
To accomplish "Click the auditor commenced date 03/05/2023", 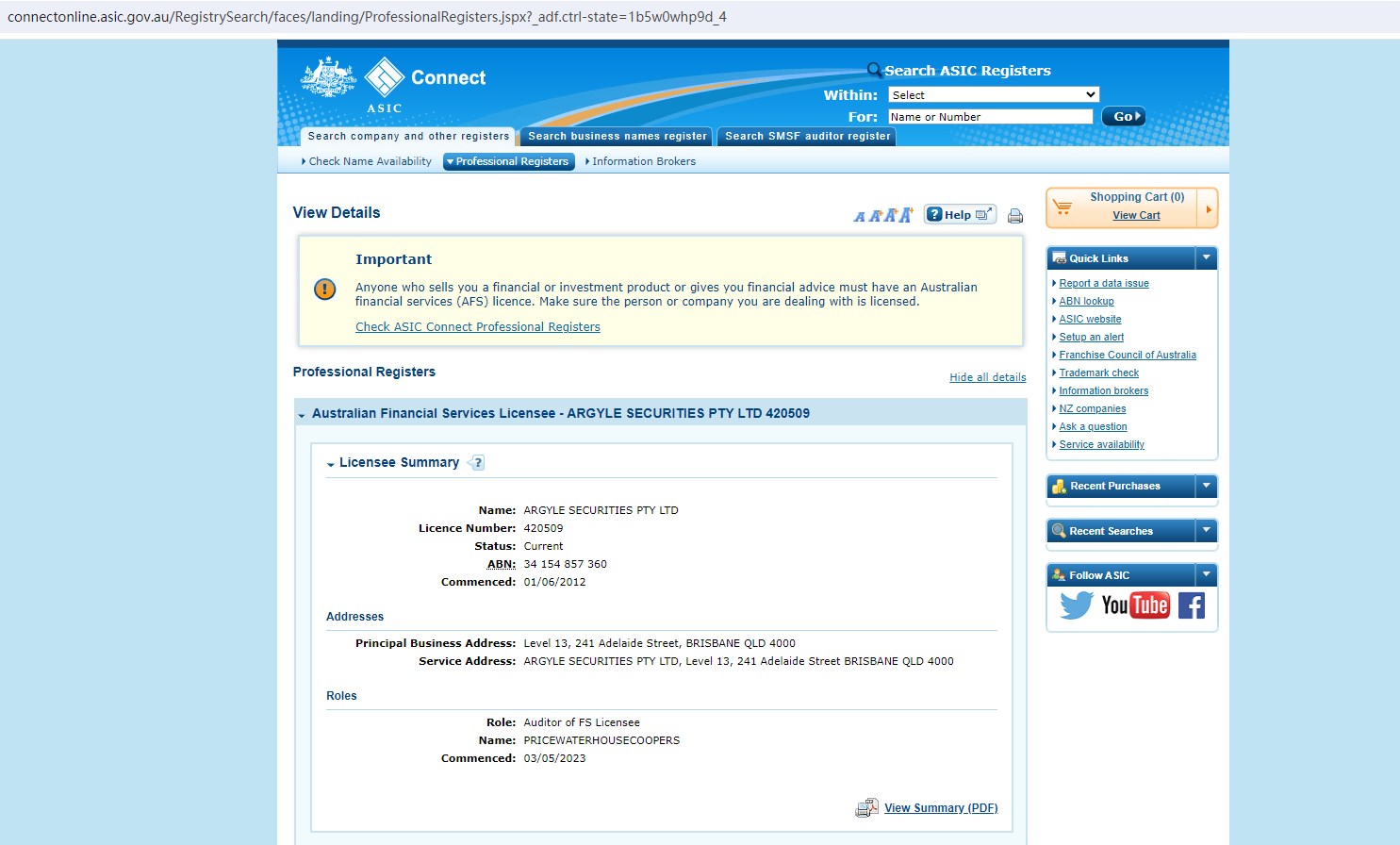I will (554, 758).
